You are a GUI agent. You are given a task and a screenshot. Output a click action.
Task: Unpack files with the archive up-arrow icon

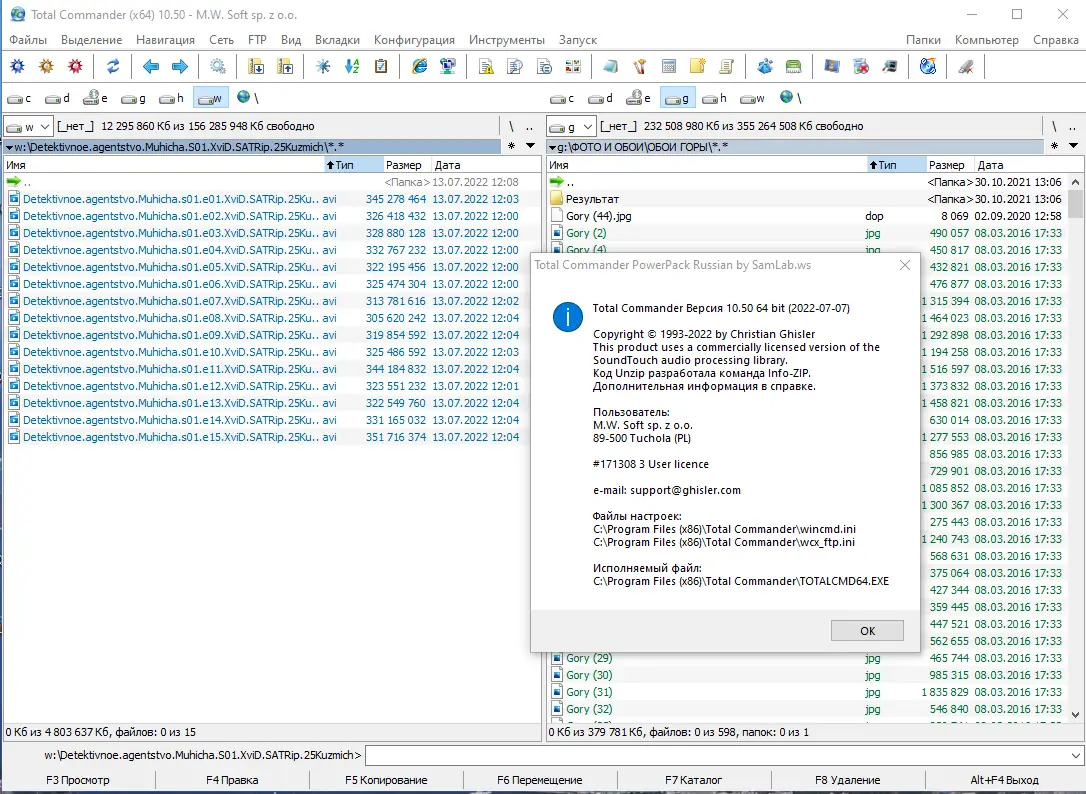[285, 67]
